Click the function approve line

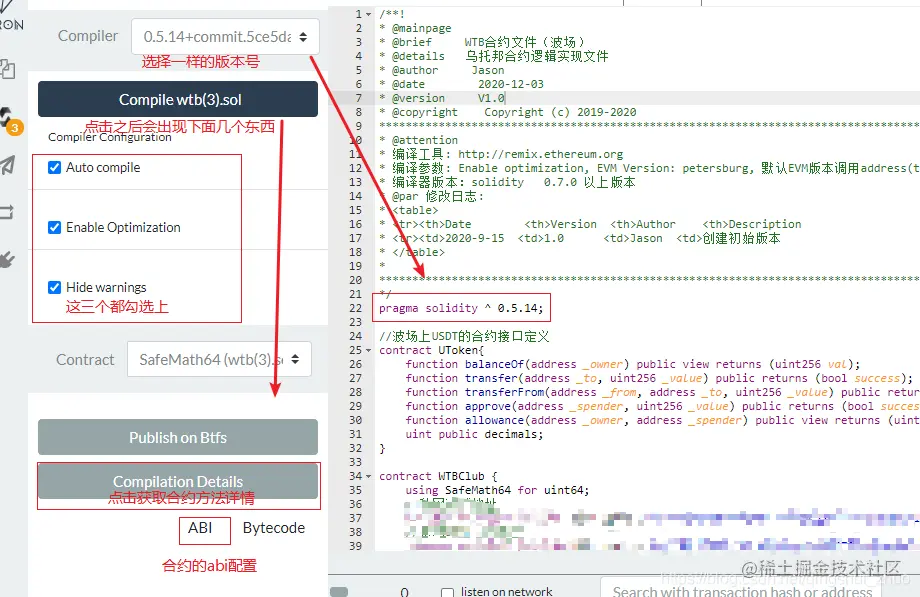662,406
